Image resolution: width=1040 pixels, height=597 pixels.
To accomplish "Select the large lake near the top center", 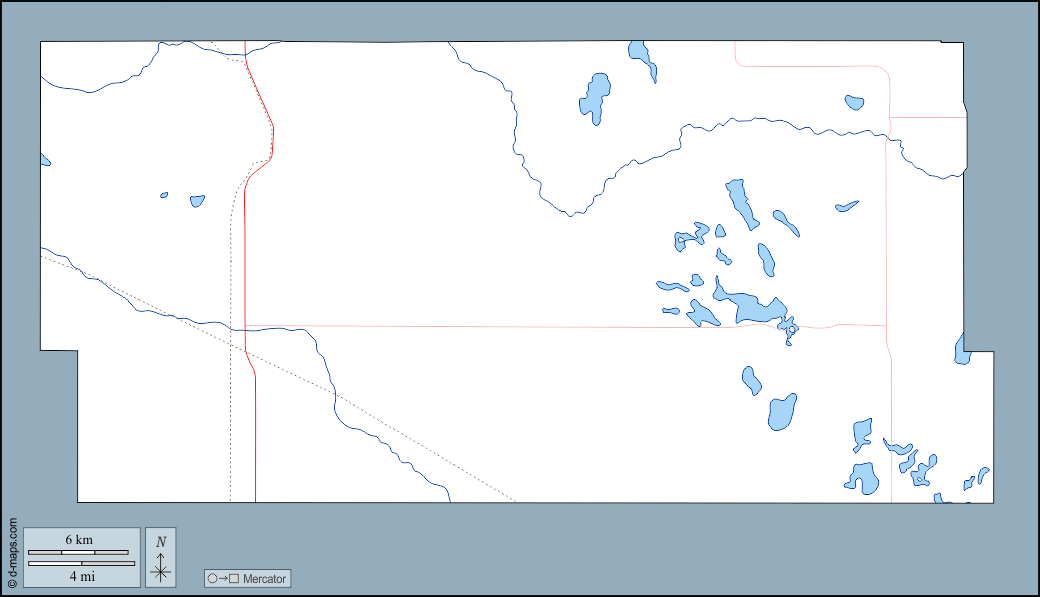I will (x=596, y=96).
